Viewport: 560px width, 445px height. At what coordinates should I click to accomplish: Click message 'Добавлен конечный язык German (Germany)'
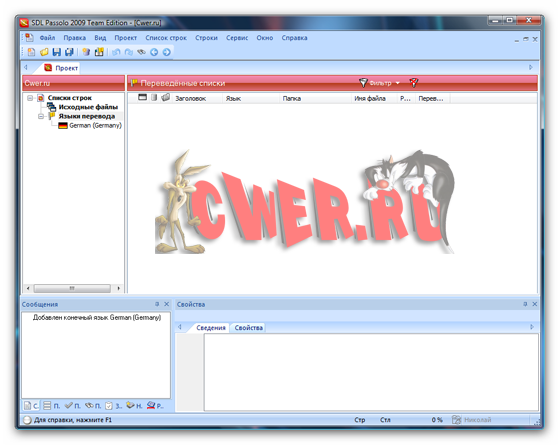[97, 317]
